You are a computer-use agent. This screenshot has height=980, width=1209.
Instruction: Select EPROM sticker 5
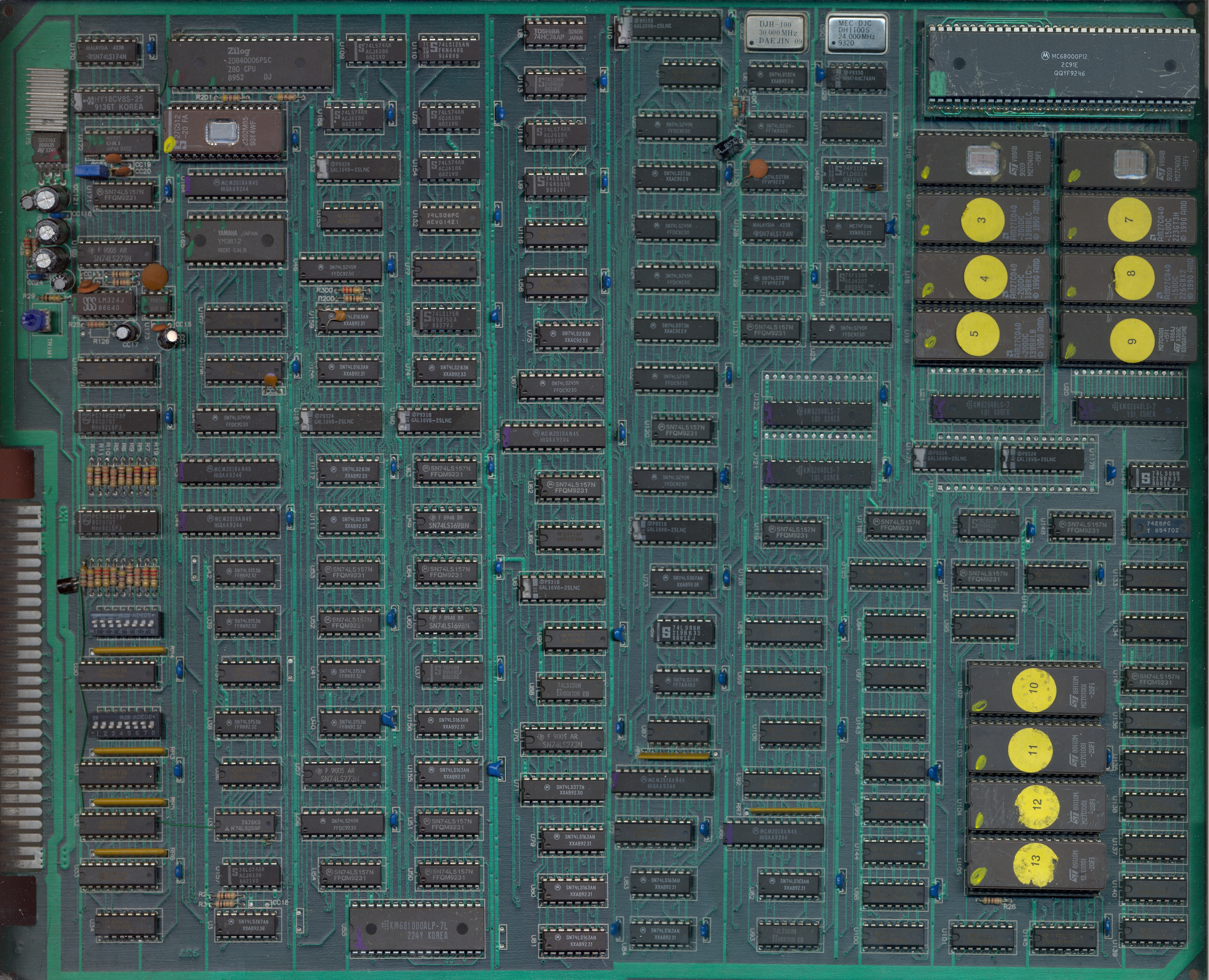tap(977, 333)
